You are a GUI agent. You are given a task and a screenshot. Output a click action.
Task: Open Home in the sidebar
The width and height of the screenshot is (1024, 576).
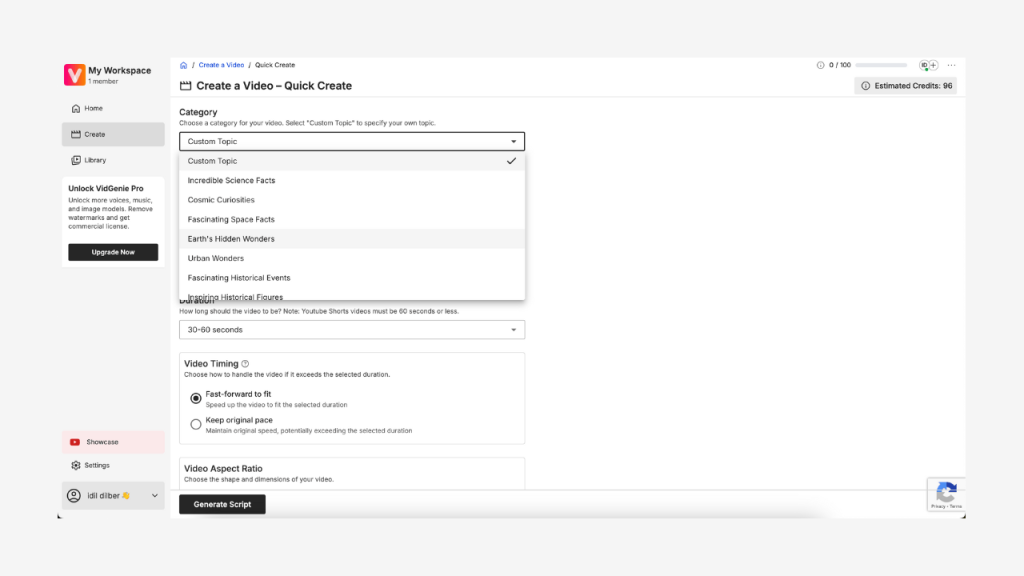[x=113, y=108]
